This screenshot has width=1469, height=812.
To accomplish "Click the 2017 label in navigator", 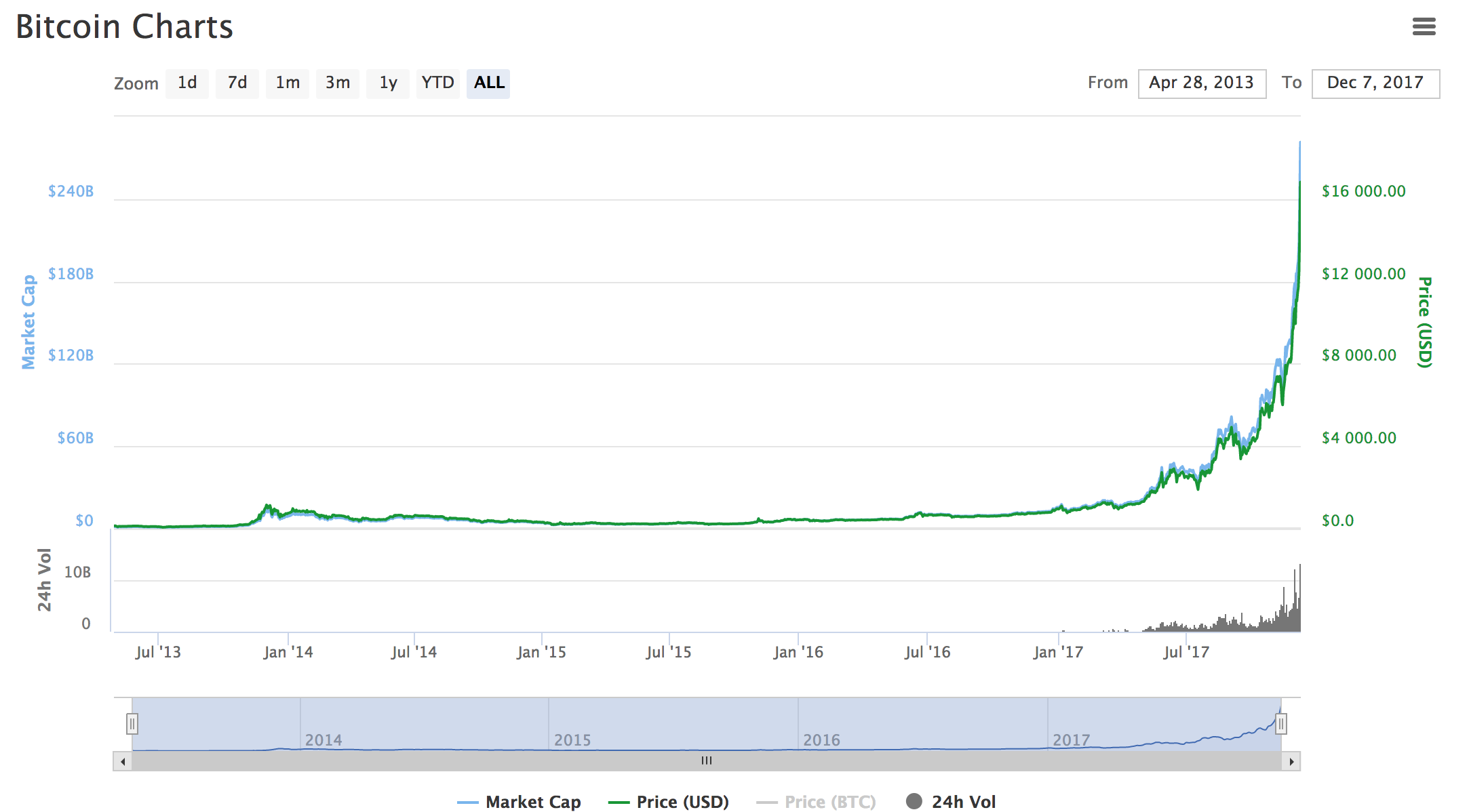I will [1071, 740].
